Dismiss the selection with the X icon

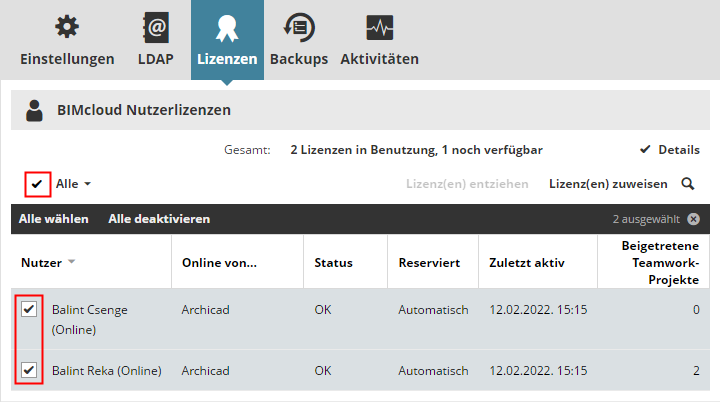(693, 219)
